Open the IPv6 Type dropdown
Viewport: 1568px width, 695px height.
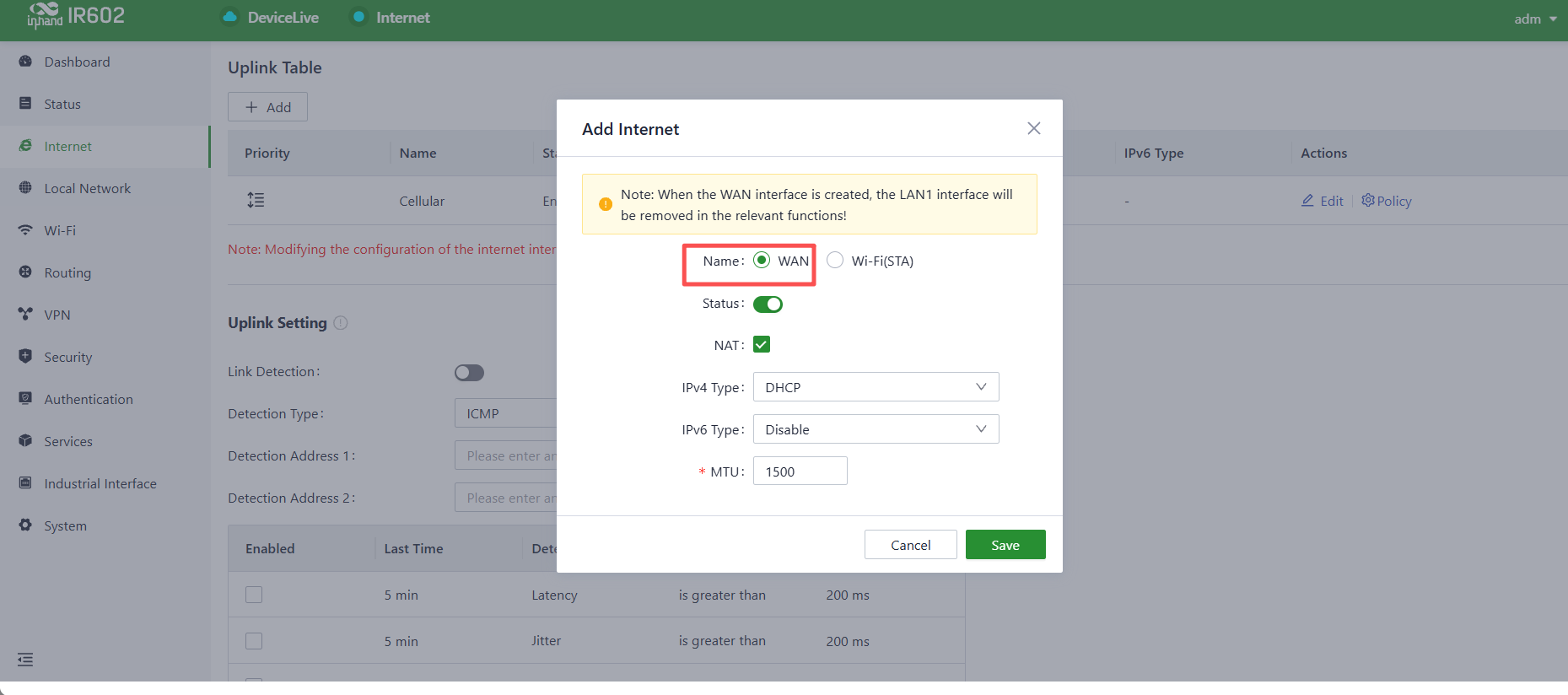[876, 429]
